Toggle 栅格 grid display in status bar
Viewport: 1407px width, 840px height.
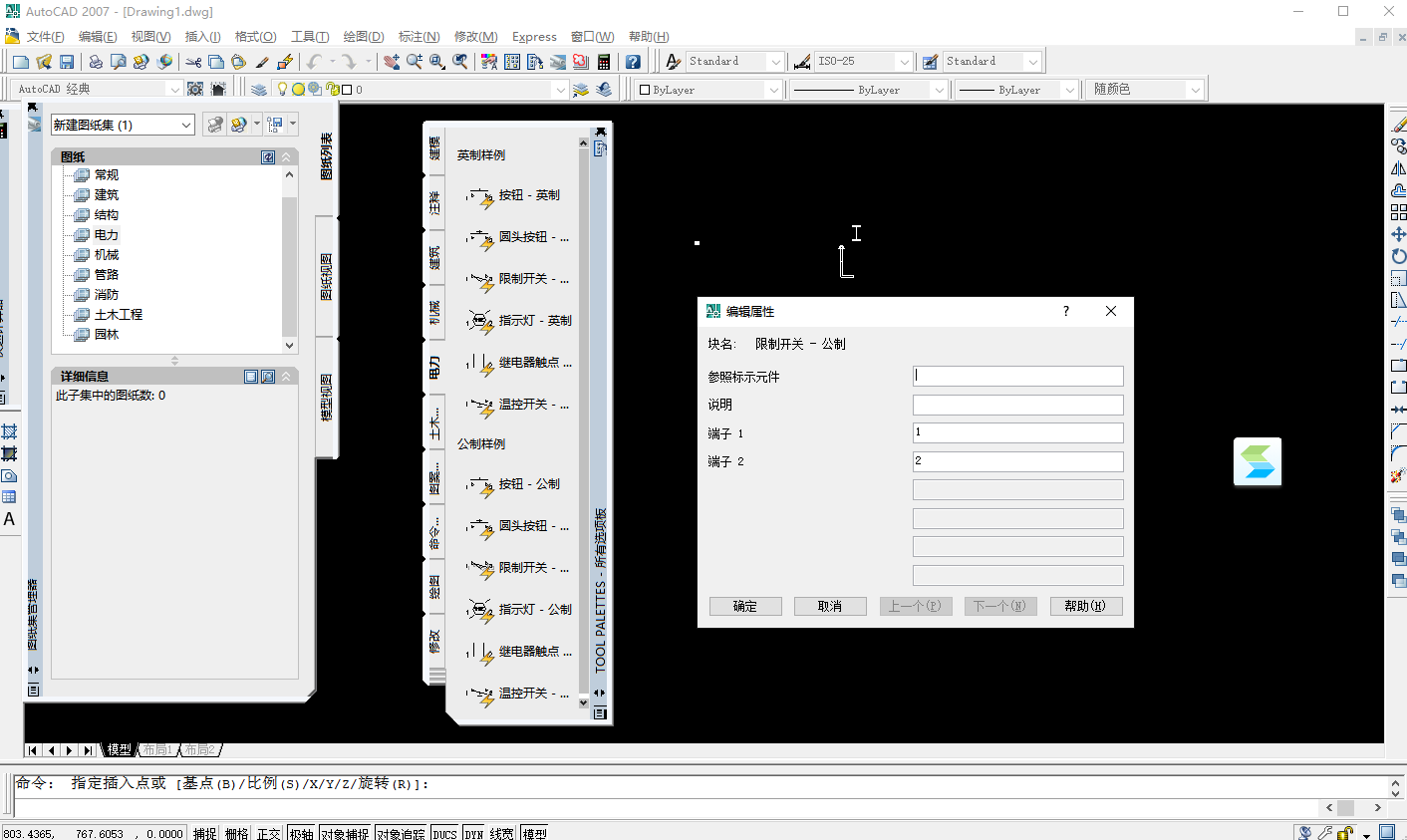pyautogui.click(x=237, y=834)
